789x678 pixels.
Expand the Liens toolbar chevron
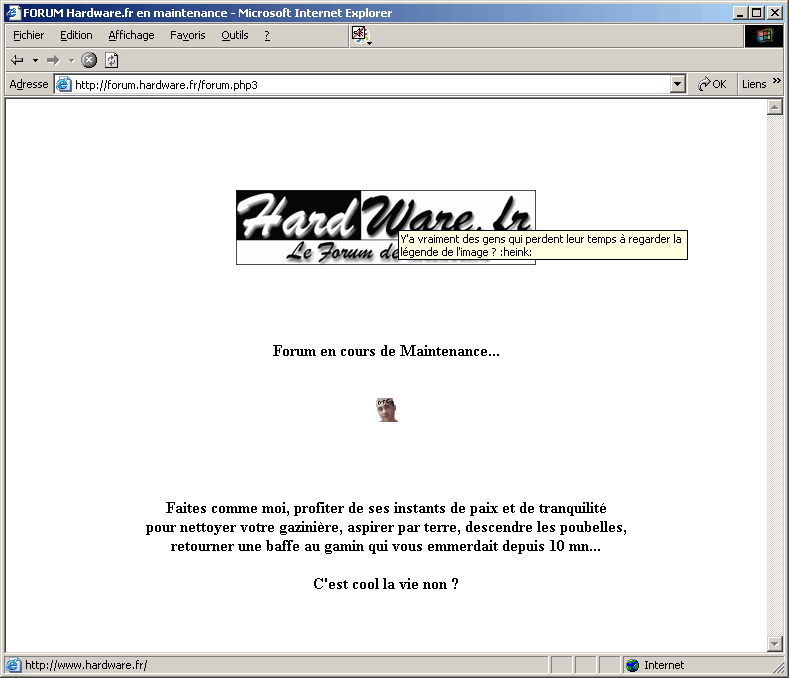tap(777, 83)
